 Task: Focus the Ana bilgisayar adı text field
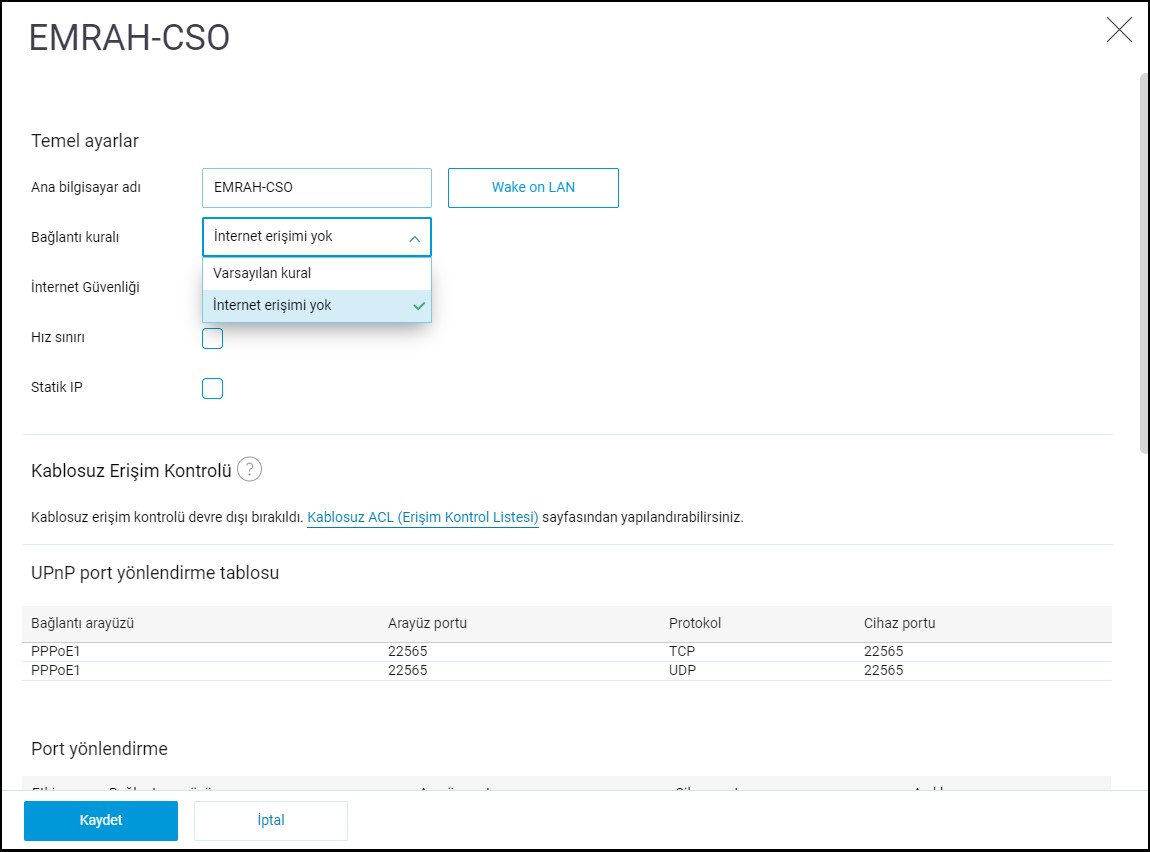pos(316,187)
